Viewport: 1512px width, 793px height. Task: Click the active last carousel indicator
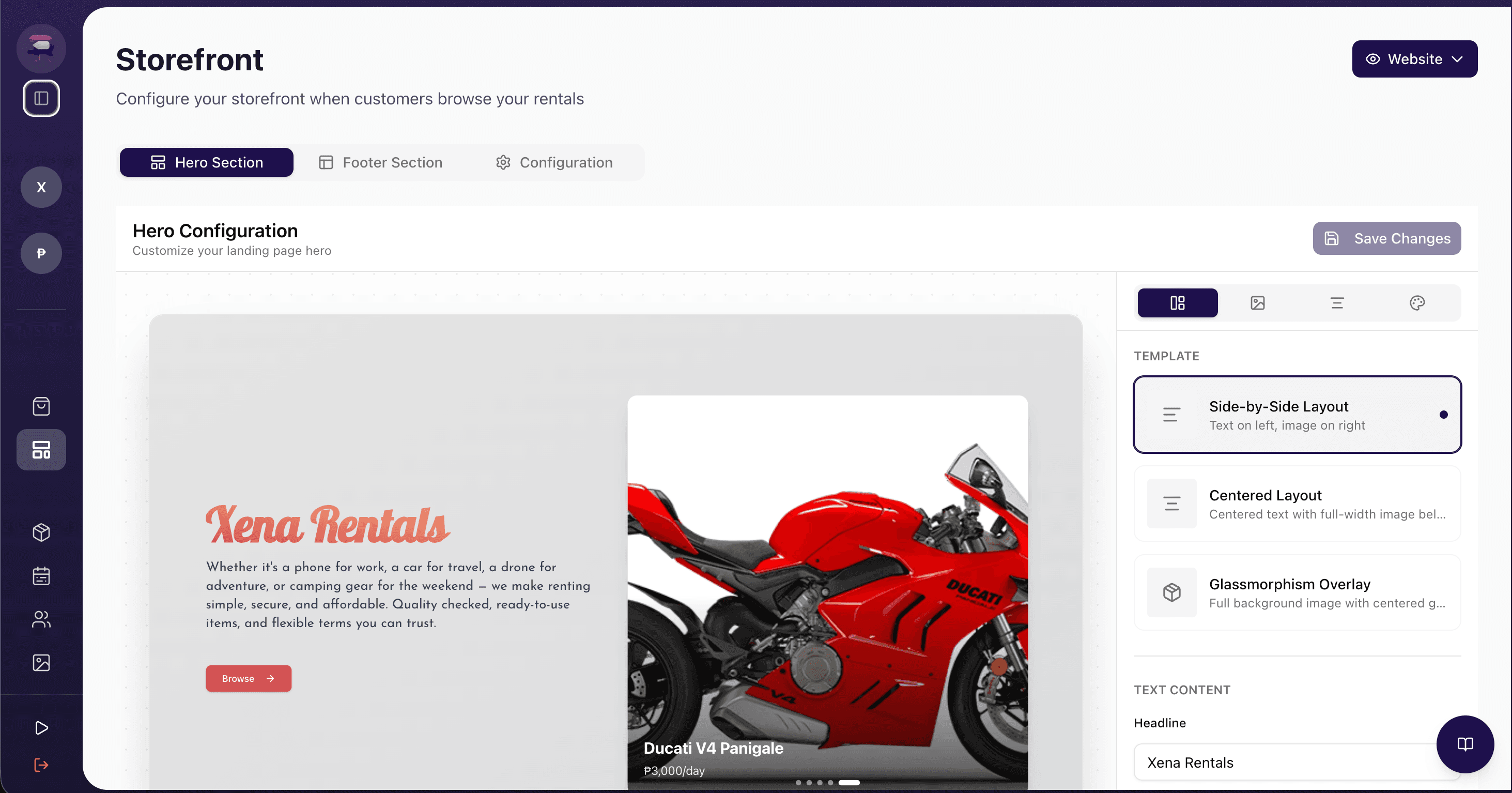[x=848, y=783]
